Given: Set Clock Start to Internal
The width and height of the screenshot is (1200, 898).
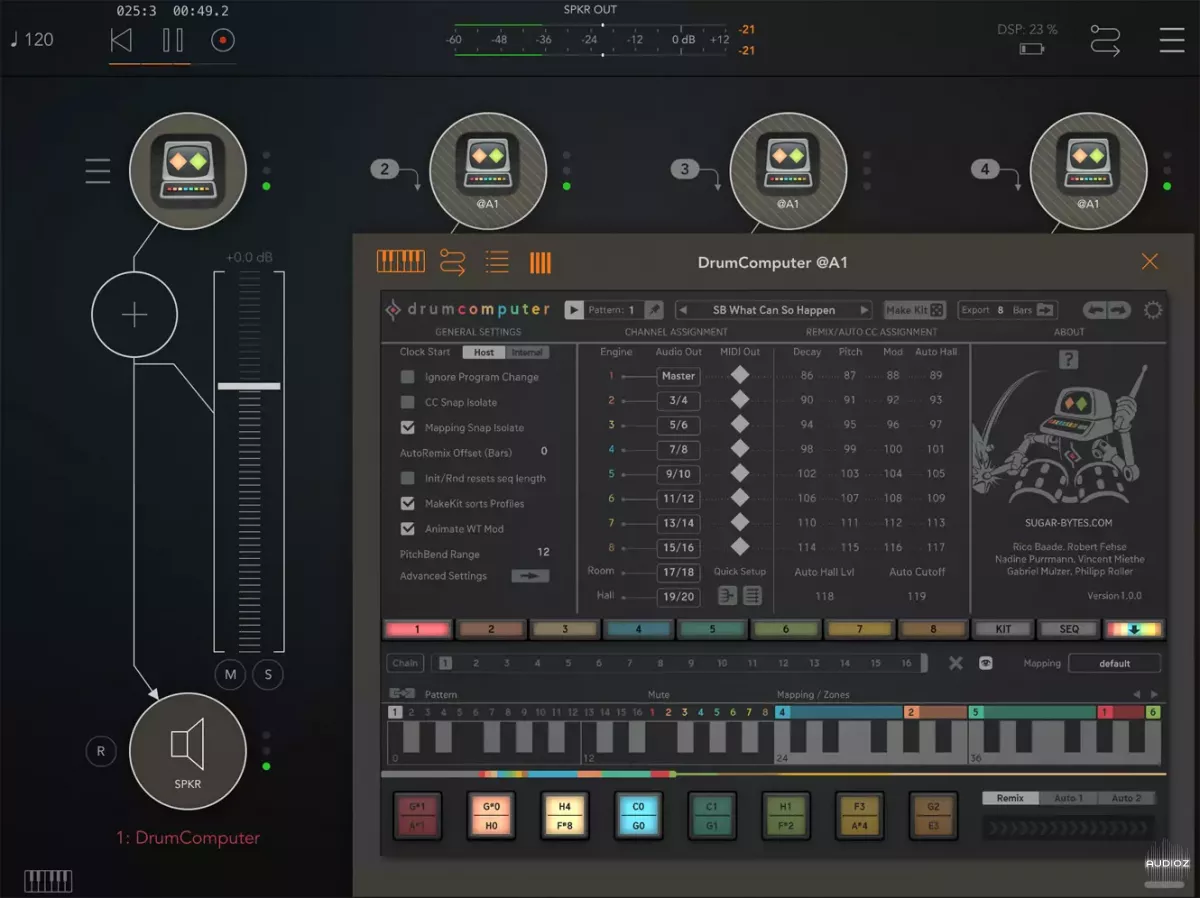Looking at the screenshot, I should (527, 352).
